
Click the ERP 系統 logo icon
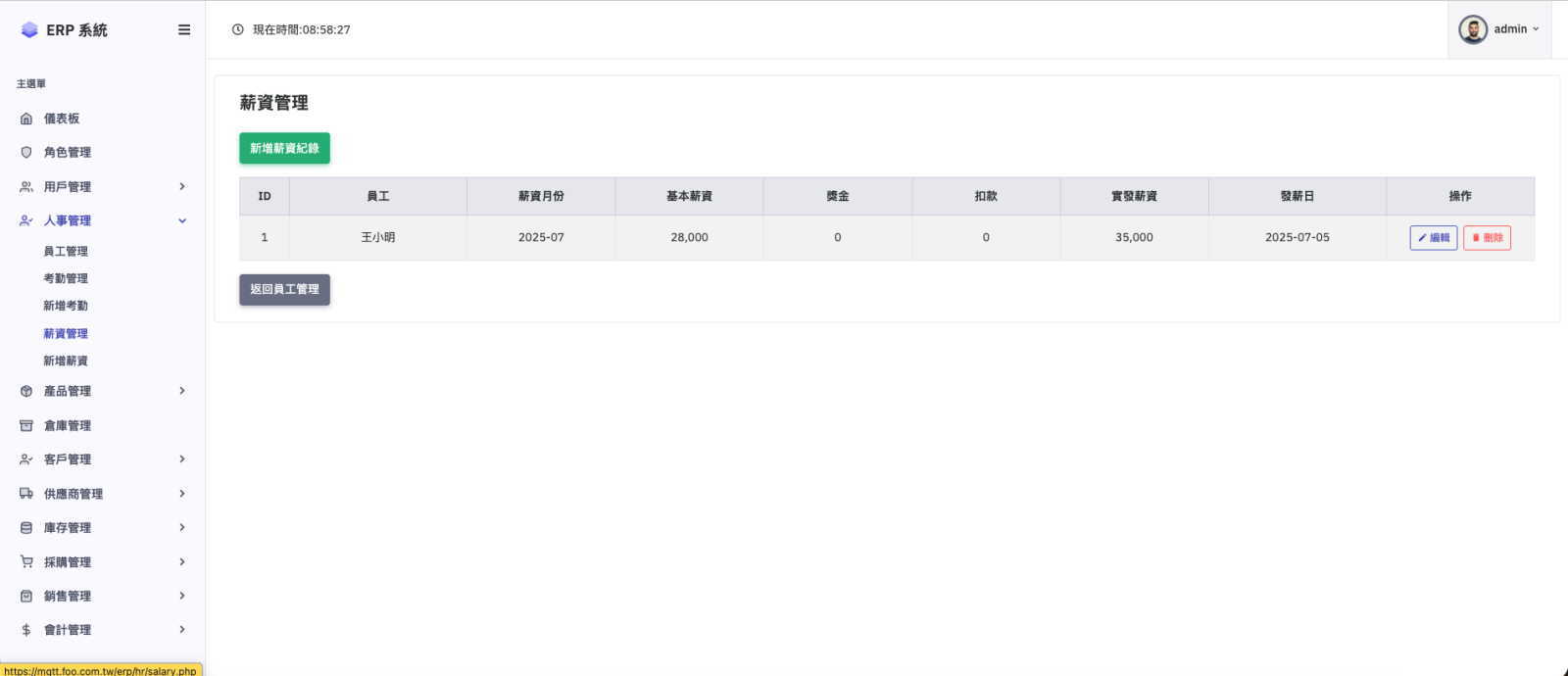pyautogui.click(x=29, y=30)
